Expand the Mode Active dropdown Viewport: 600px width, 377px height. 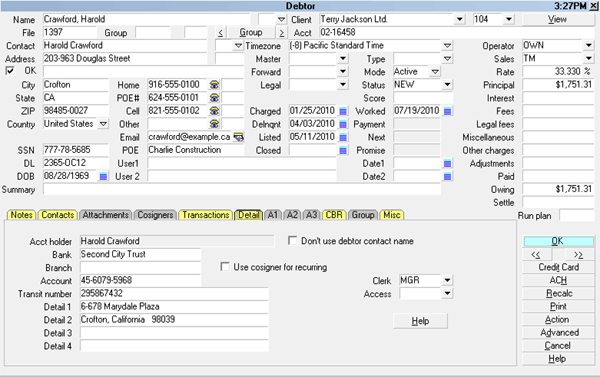pyautogui.click(x=435, y=72)
